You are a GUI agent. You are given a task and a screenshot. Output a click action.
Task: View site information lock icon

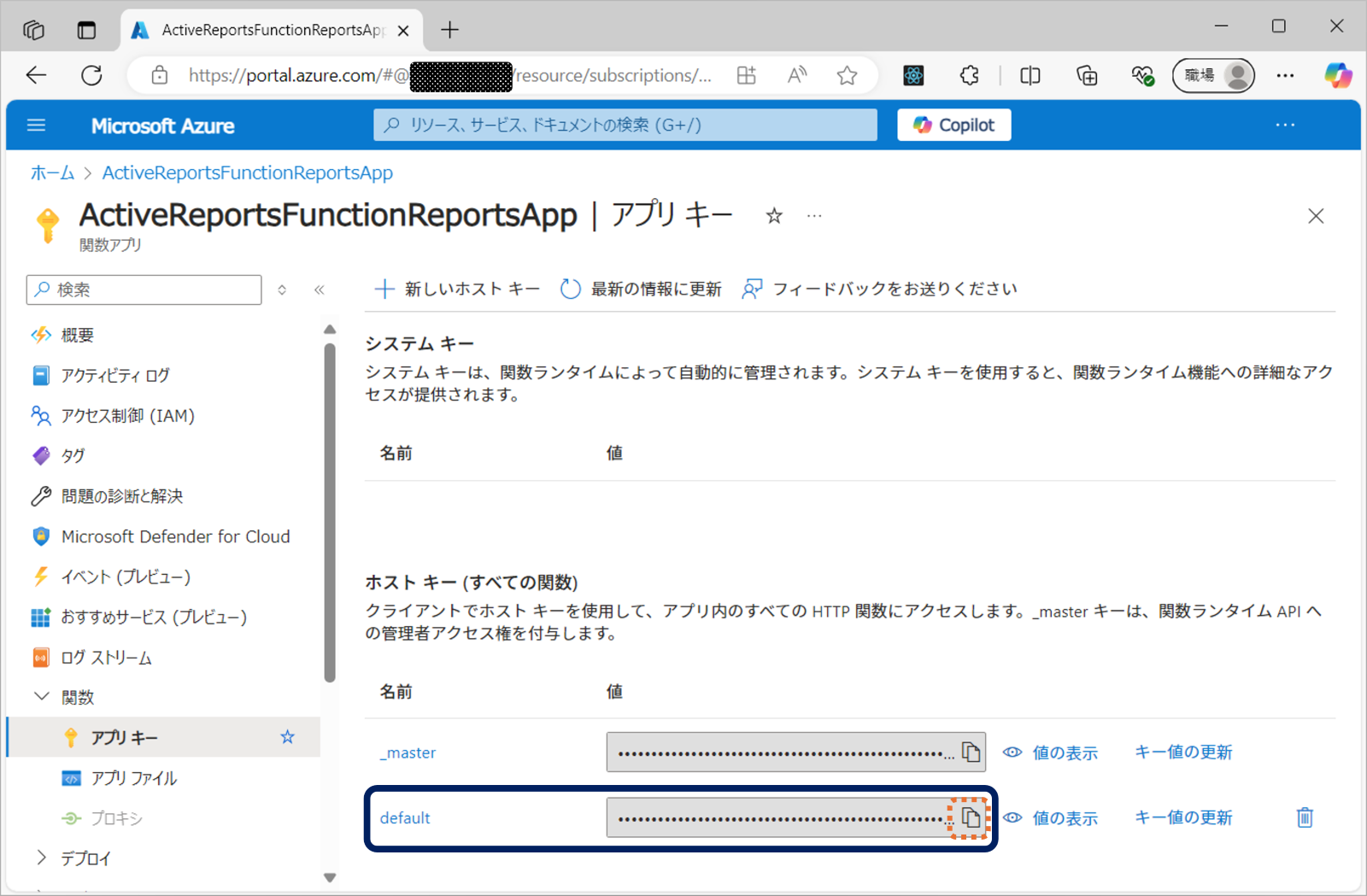click(x=160, y=75)
